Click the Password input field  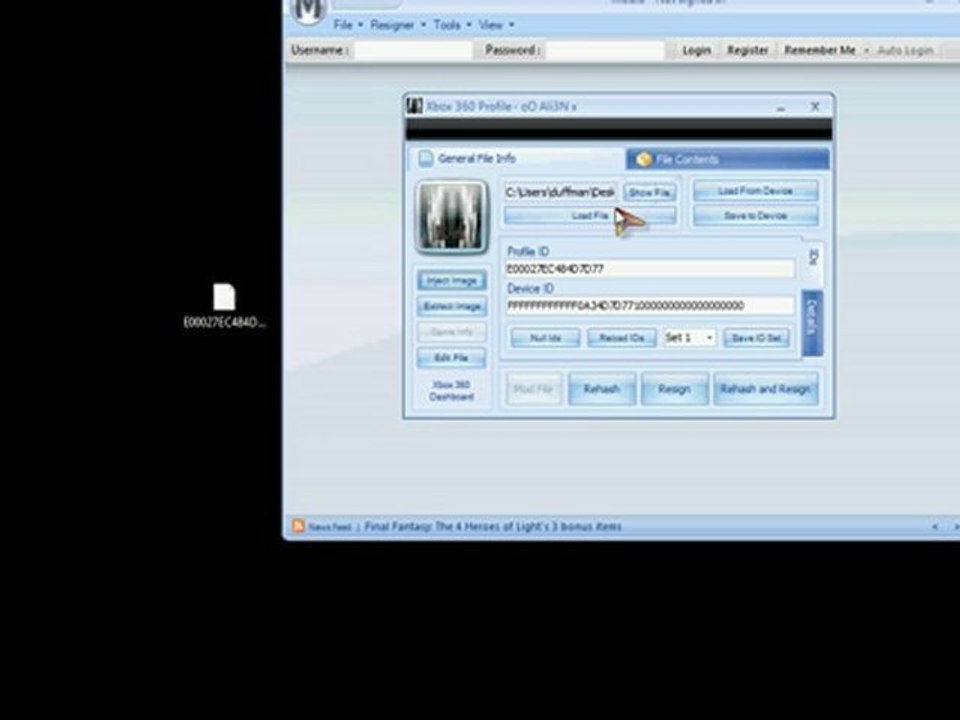click(604, 50)
